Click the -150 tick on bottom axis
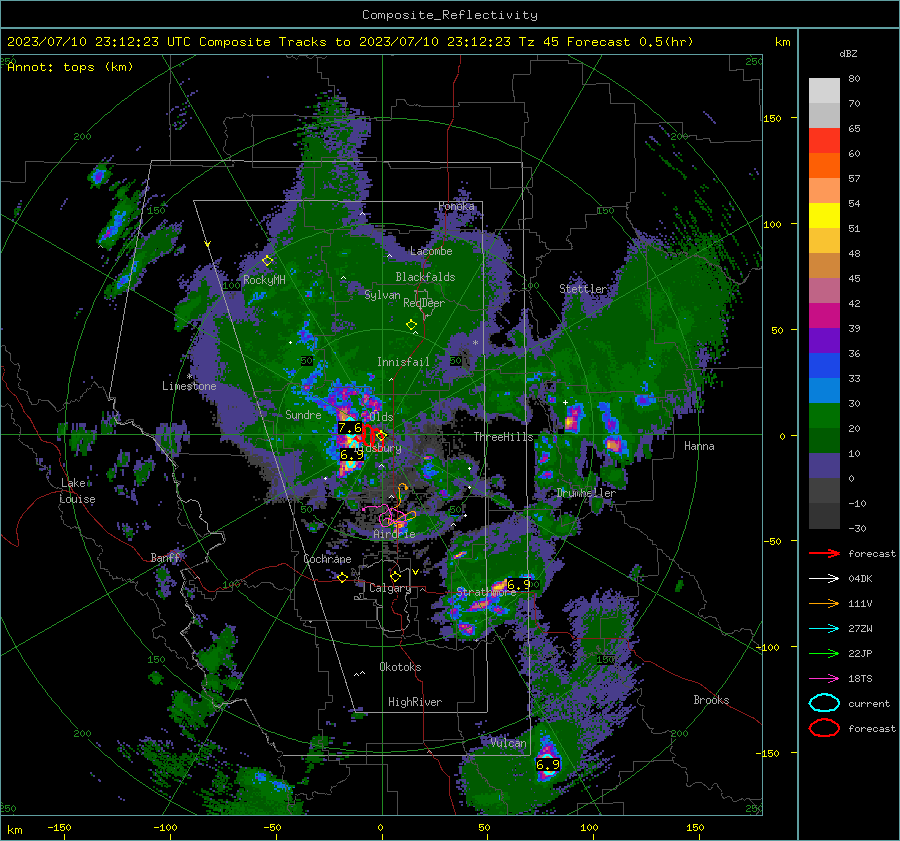Viewport: 900px width, 841px height. tap(59, 828)
